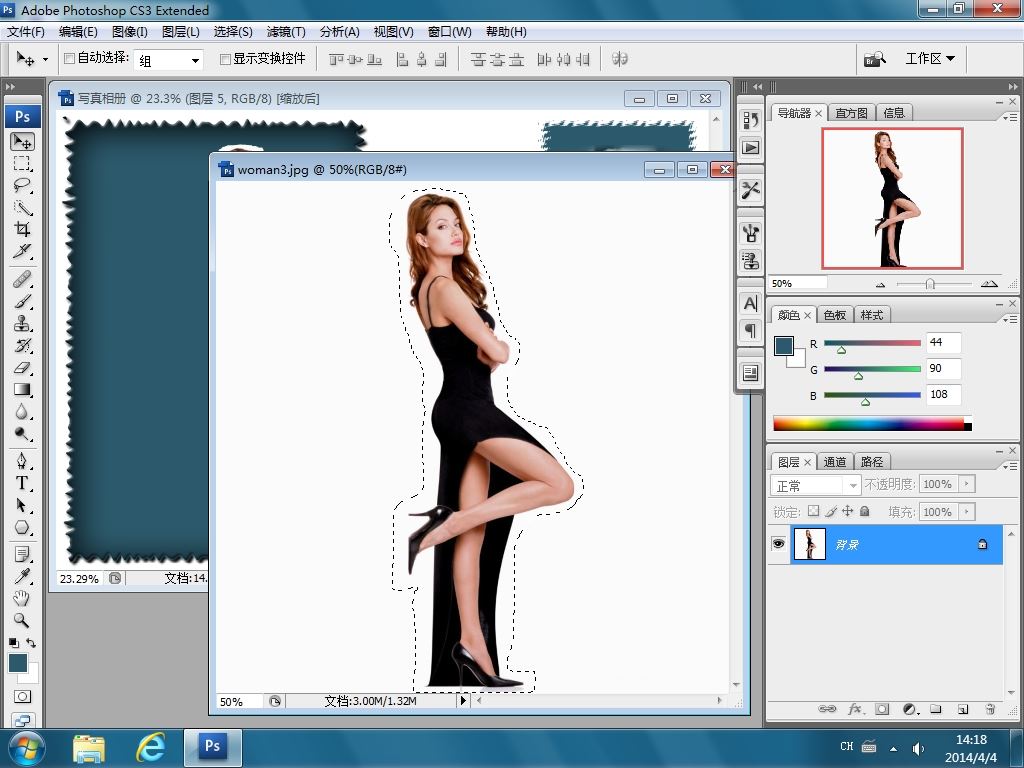Pick the Clone Stamp tool
Screen dimensions: 1024x768
(22, 324)
